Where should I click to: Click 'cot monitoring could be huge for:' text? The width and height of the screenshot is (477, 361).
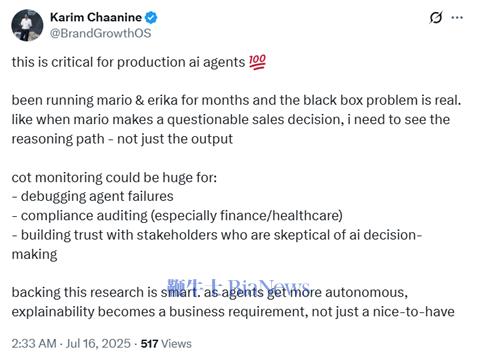tap(114, 177)
